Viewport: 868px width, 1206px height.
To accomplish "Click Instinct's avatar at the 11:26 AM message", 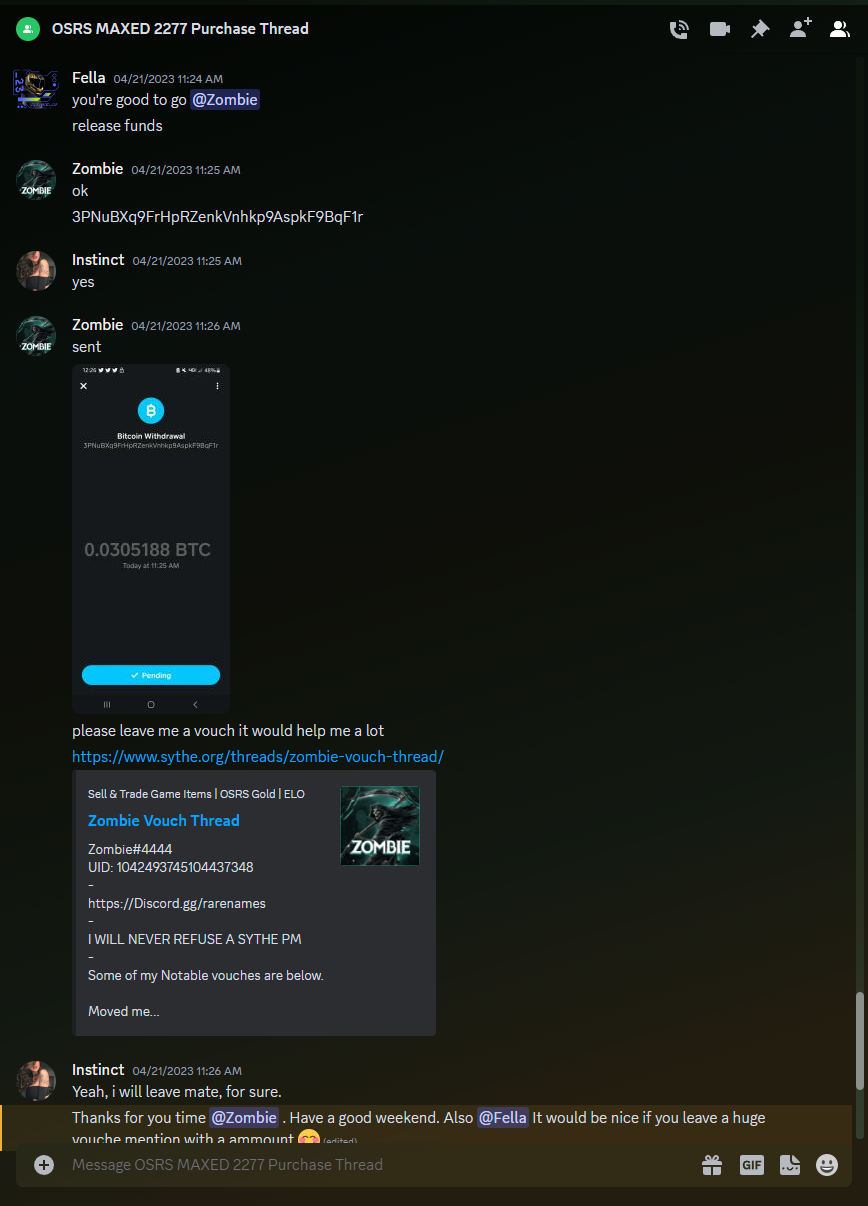I will tap(36, 1081).
